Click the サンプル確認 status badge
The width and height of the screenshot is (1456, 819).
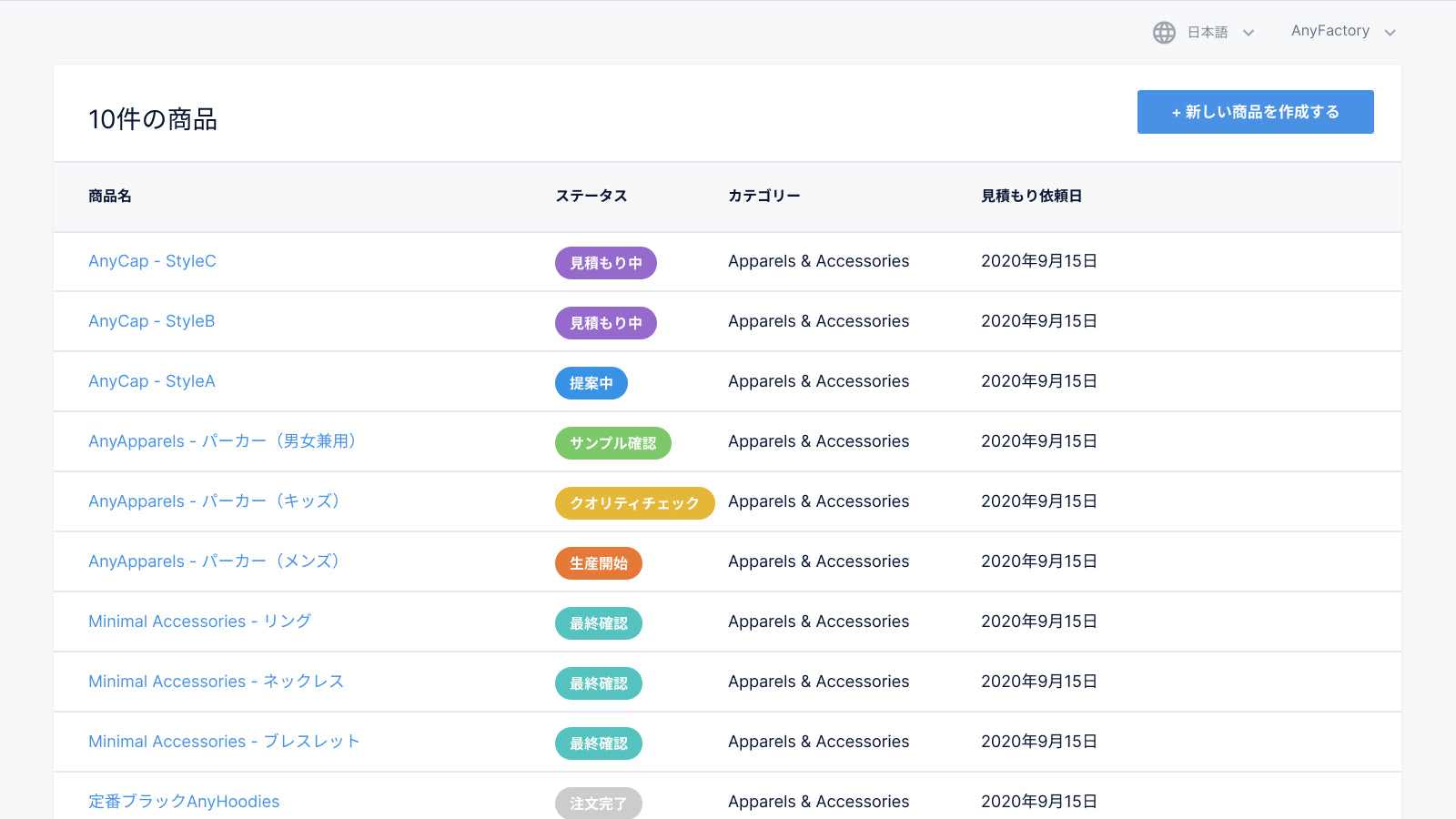(612, 442)
